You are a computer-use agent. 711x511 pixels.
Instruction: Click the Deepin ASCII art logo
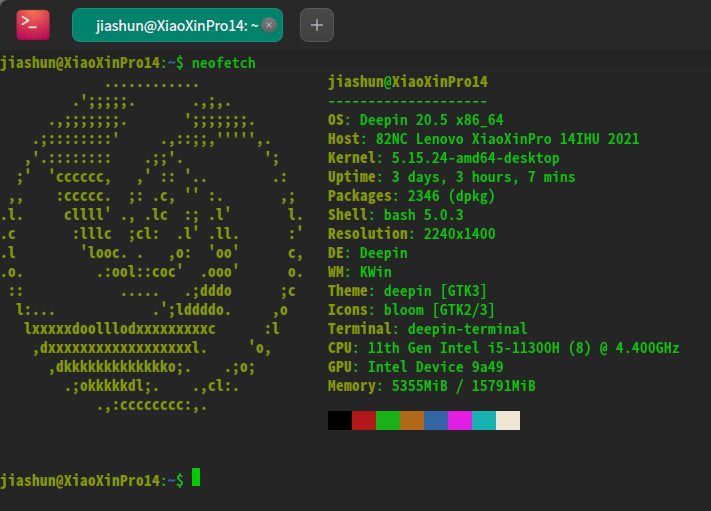151,247
